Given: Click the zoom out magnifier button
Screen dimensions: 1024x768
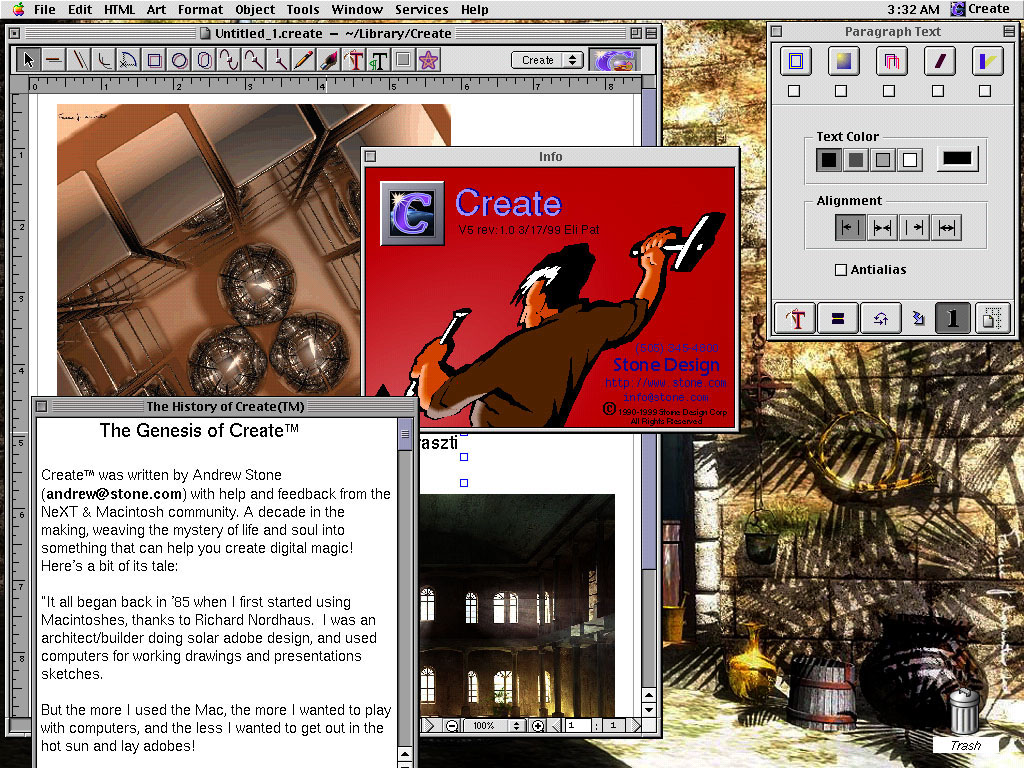Looking at the screenshot, I should click(451, 726).
